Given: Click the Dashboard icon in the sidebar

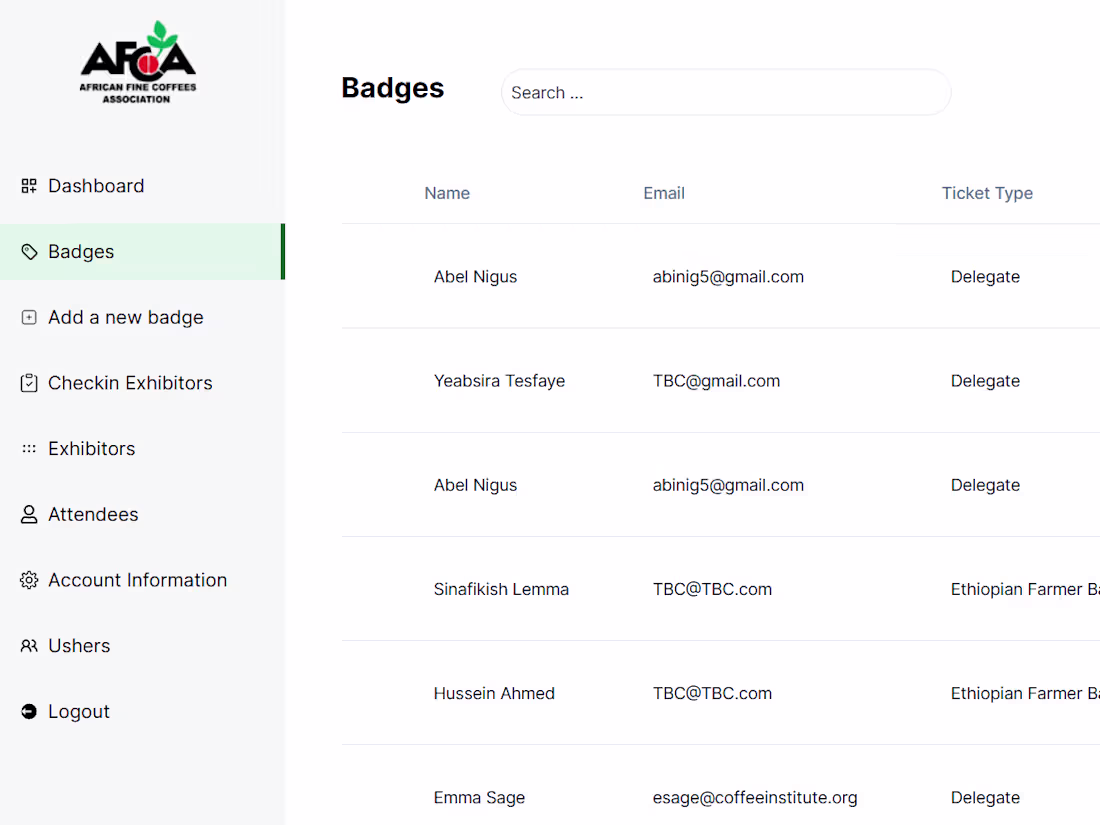Looking at the screenshot, I should pos(28,185).
